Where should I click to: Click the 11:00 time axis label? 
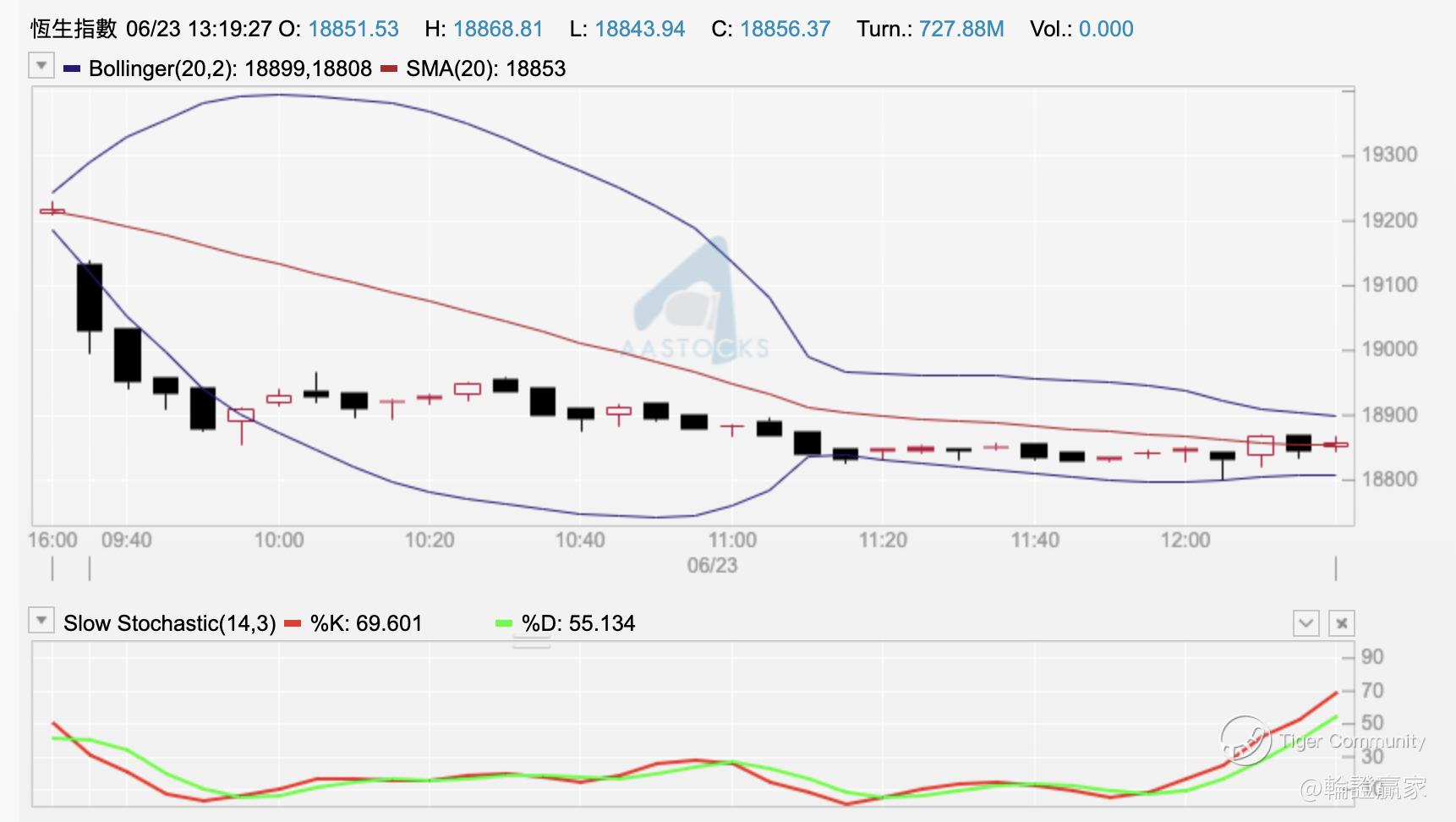click(x=732, y=540)
